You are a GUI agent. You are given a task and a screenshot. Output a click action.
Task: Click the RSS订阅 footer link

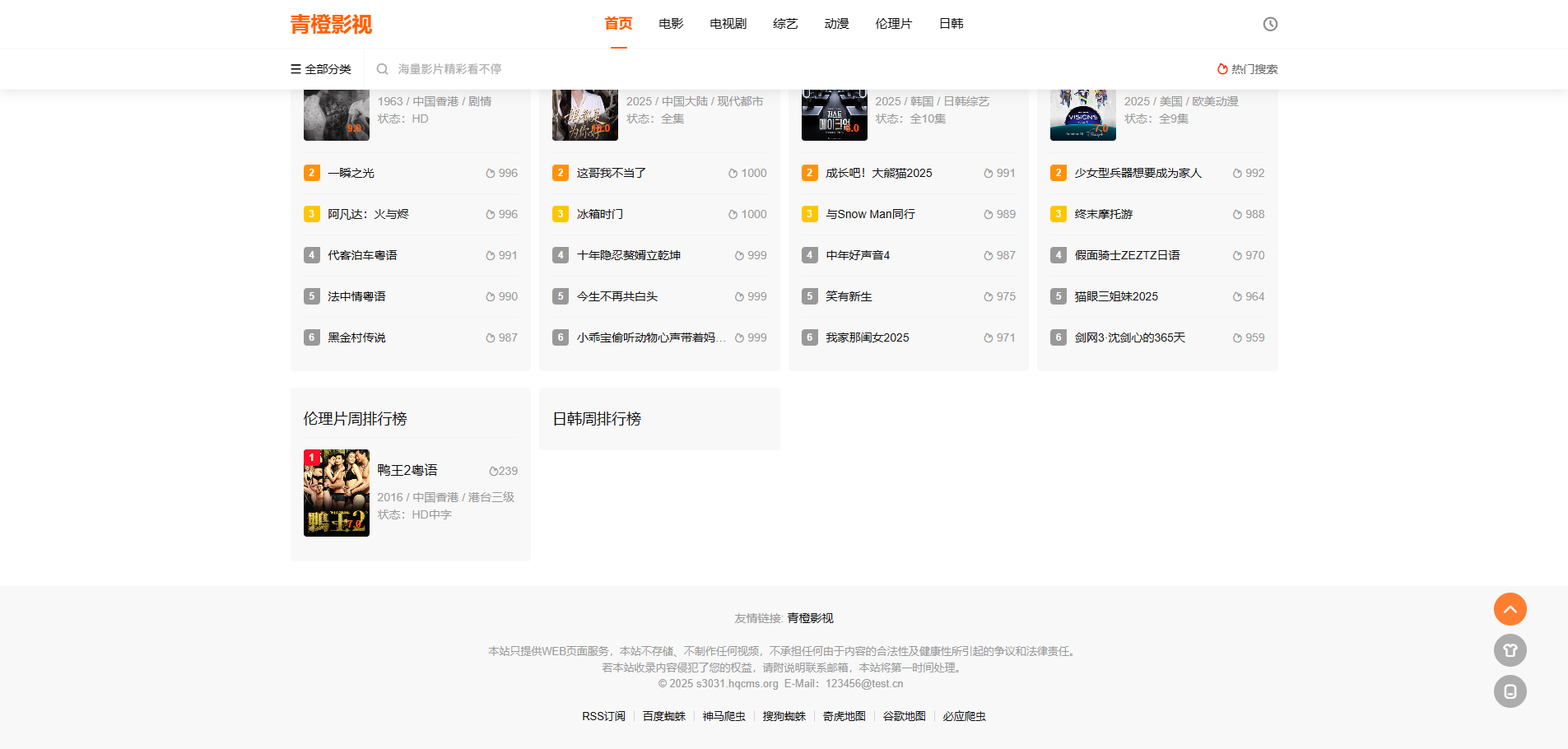coord(603,716)
